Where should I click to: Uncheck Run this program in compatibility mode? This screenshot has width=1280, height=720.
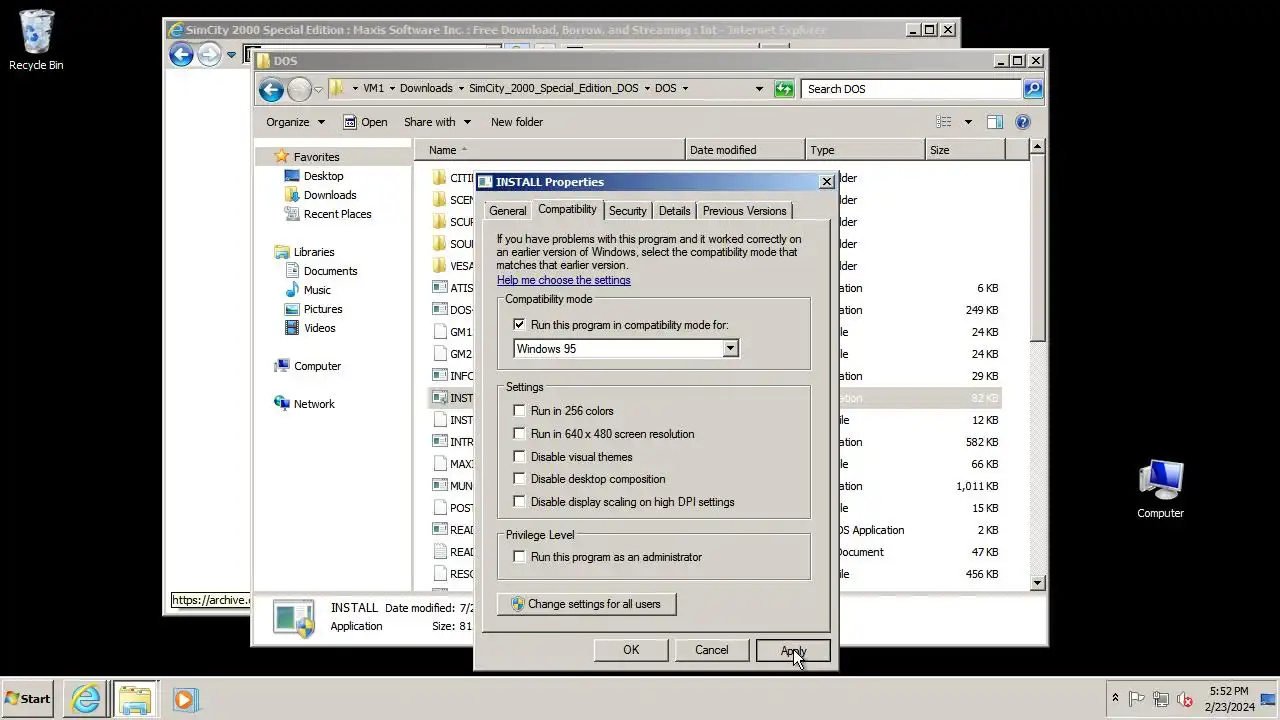(519, 325)
